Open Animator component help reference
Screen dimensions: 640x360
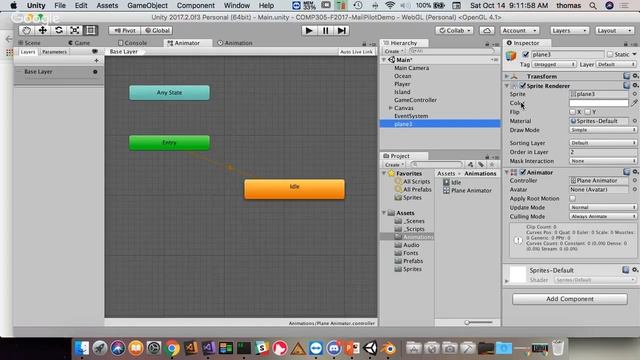pyautogui.click(x=626, y=172)
